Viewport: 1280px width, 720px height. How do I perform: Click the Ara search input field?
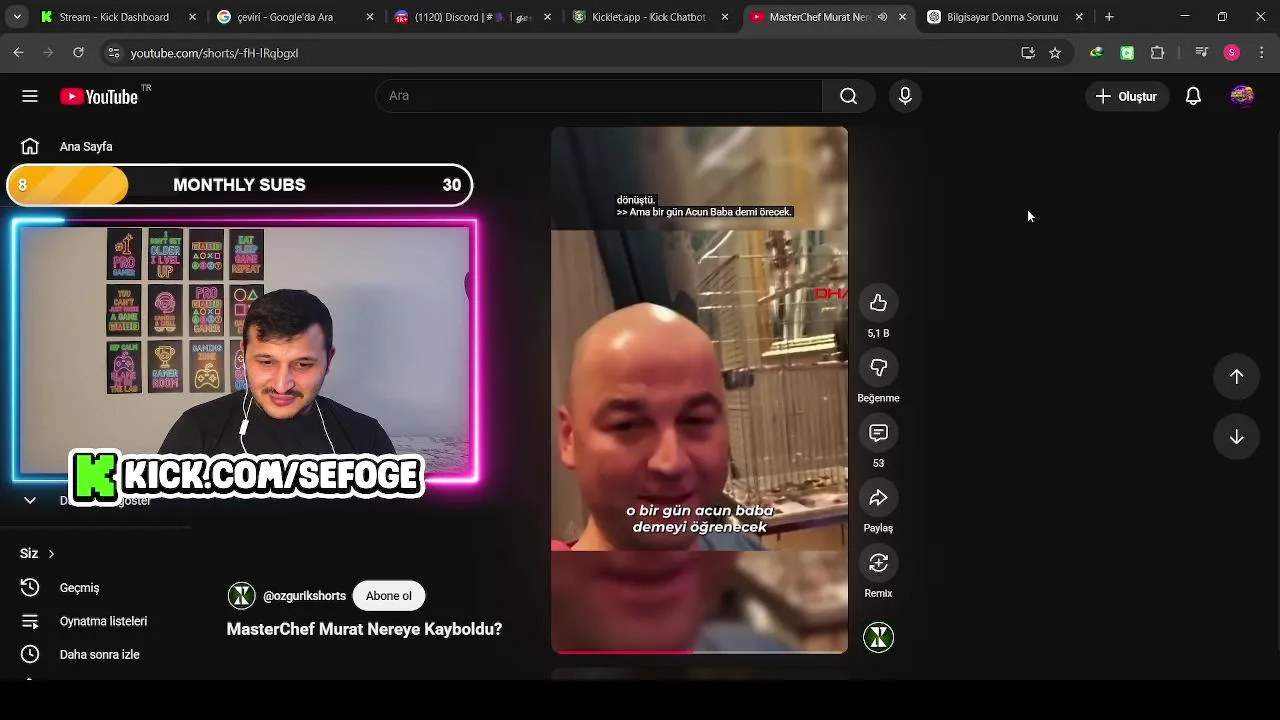[x=600, y=96]
